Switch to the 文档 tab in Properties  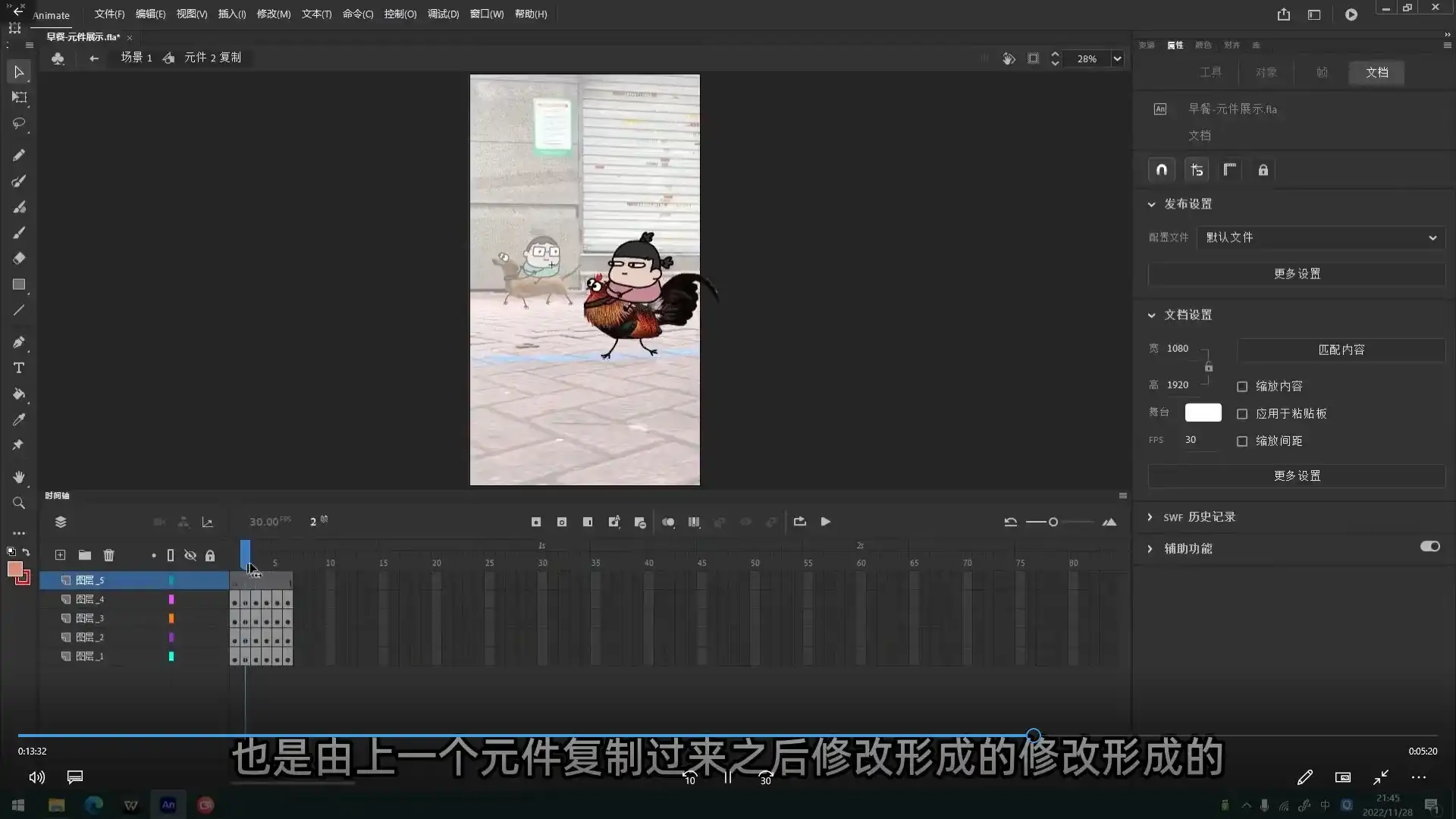1377,73
